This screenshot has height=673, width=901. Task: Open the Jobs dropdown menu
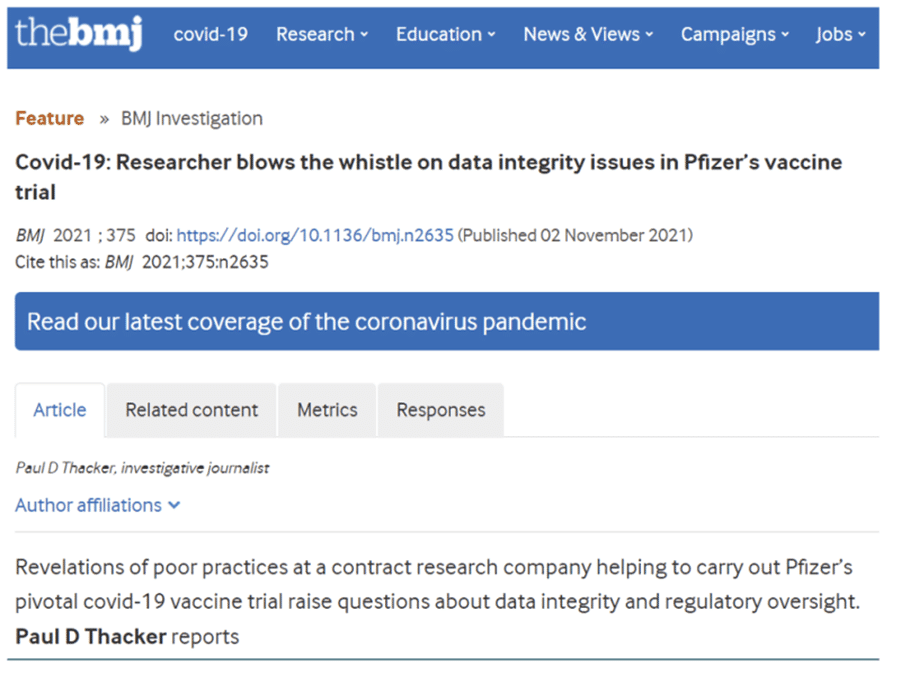[841, 34]
